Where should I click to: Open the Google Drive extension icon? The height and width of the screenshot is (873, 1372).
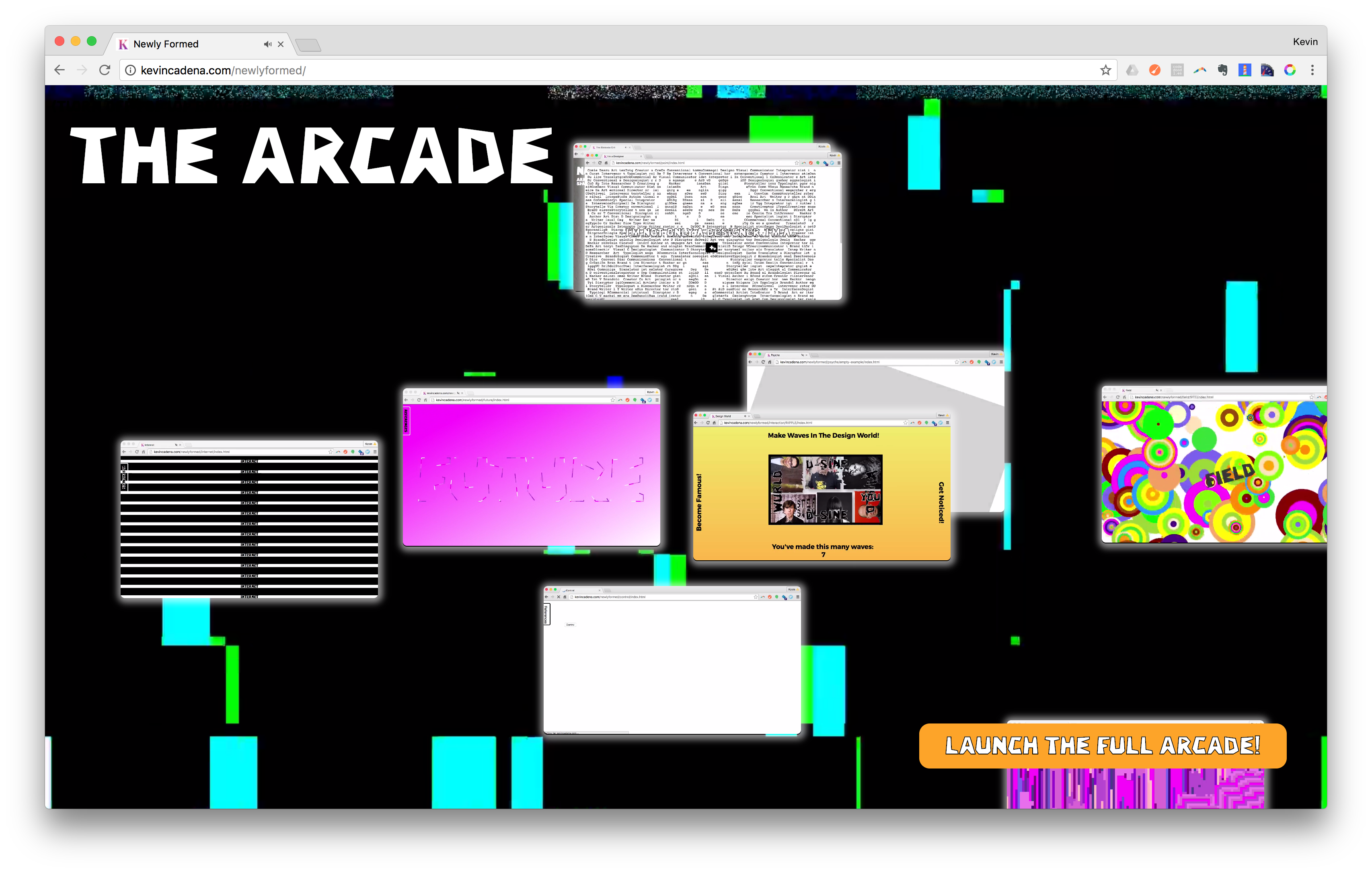(x=1132, y=70)
